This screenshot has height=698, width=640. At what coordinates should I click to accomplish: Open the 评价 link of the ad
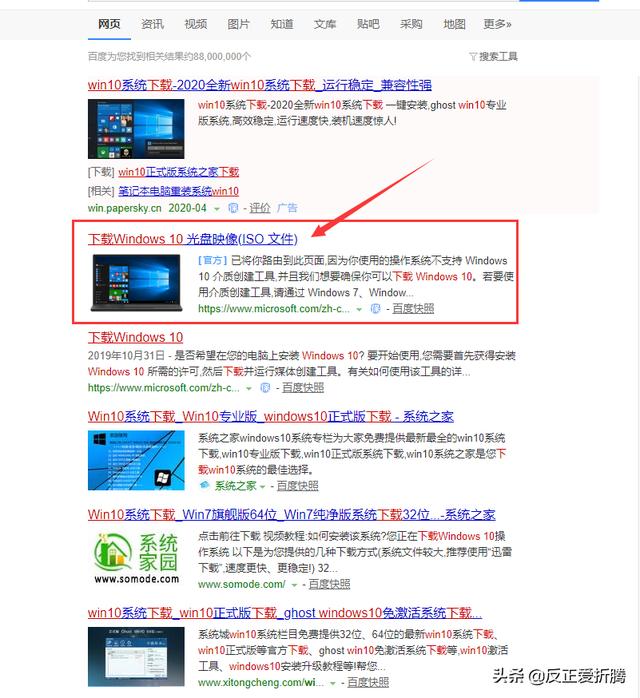tap(259, 208)
